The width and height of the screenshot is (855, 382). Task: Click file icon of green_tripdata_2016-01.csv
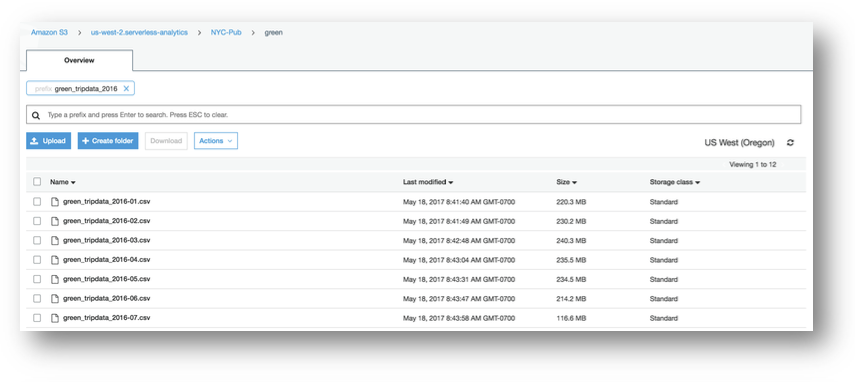pyautogui.click(x=55, y=202)
